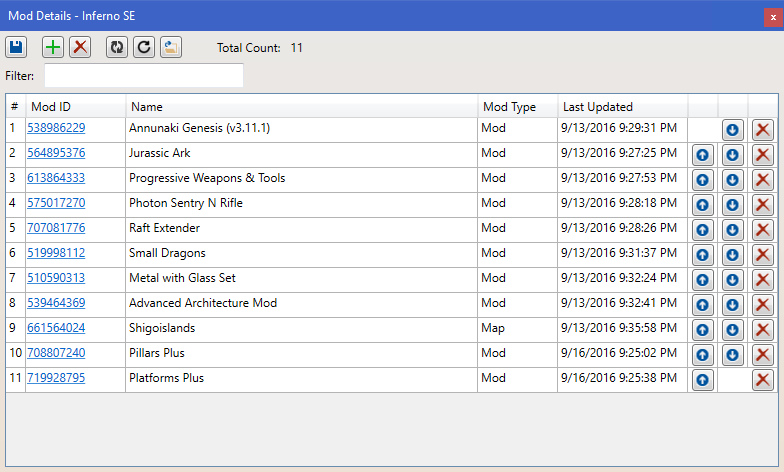Move Photon Sentry N Rifle down

pos(732,205)
